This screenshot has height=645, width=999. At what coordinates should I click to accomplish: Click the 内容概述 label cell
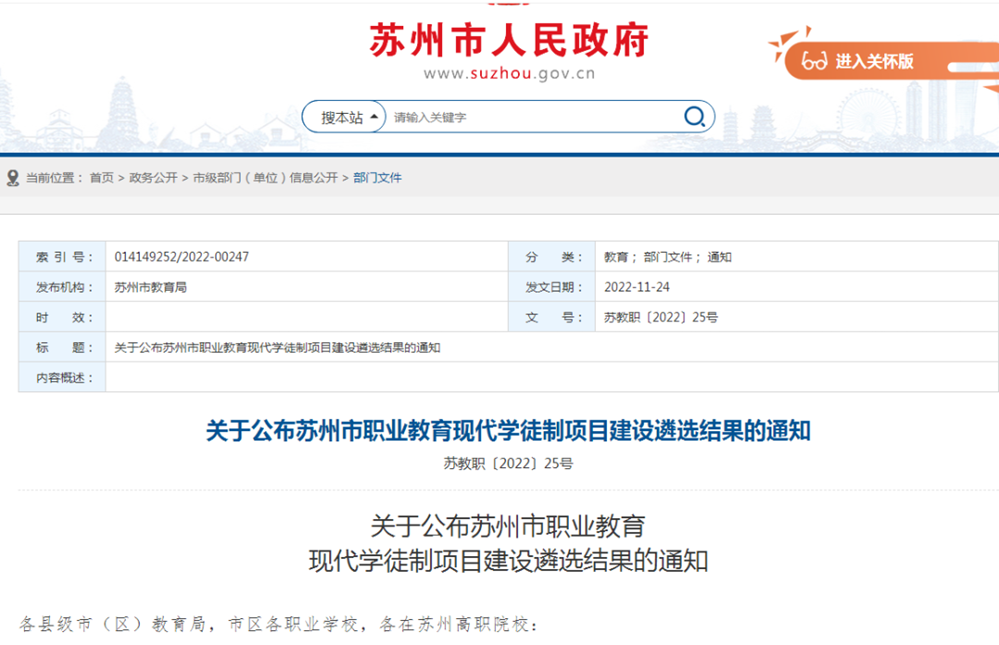pyautogui.click(x=62, y=378)
